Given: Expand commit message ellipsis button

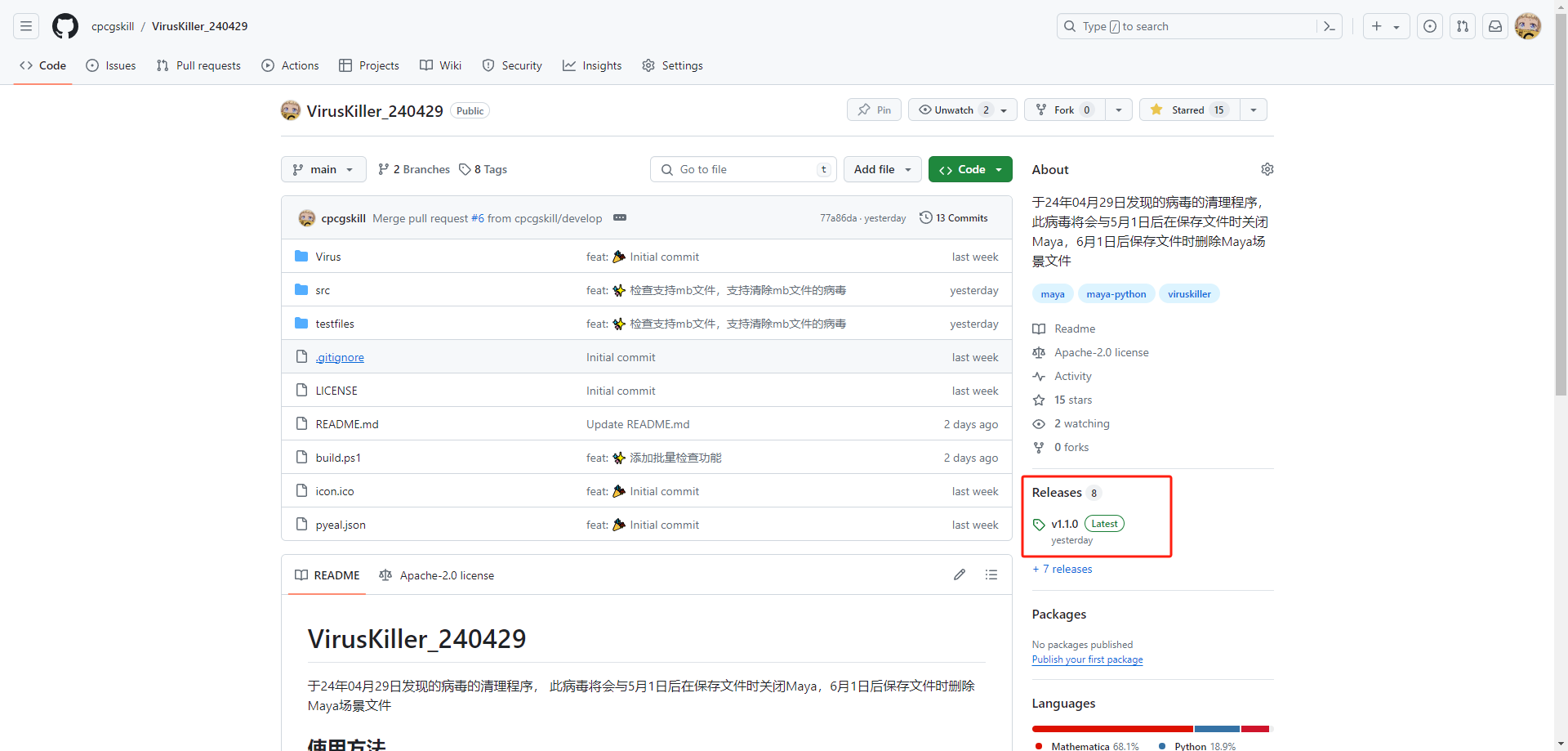Looking at the screenshot, I should 620,217.
